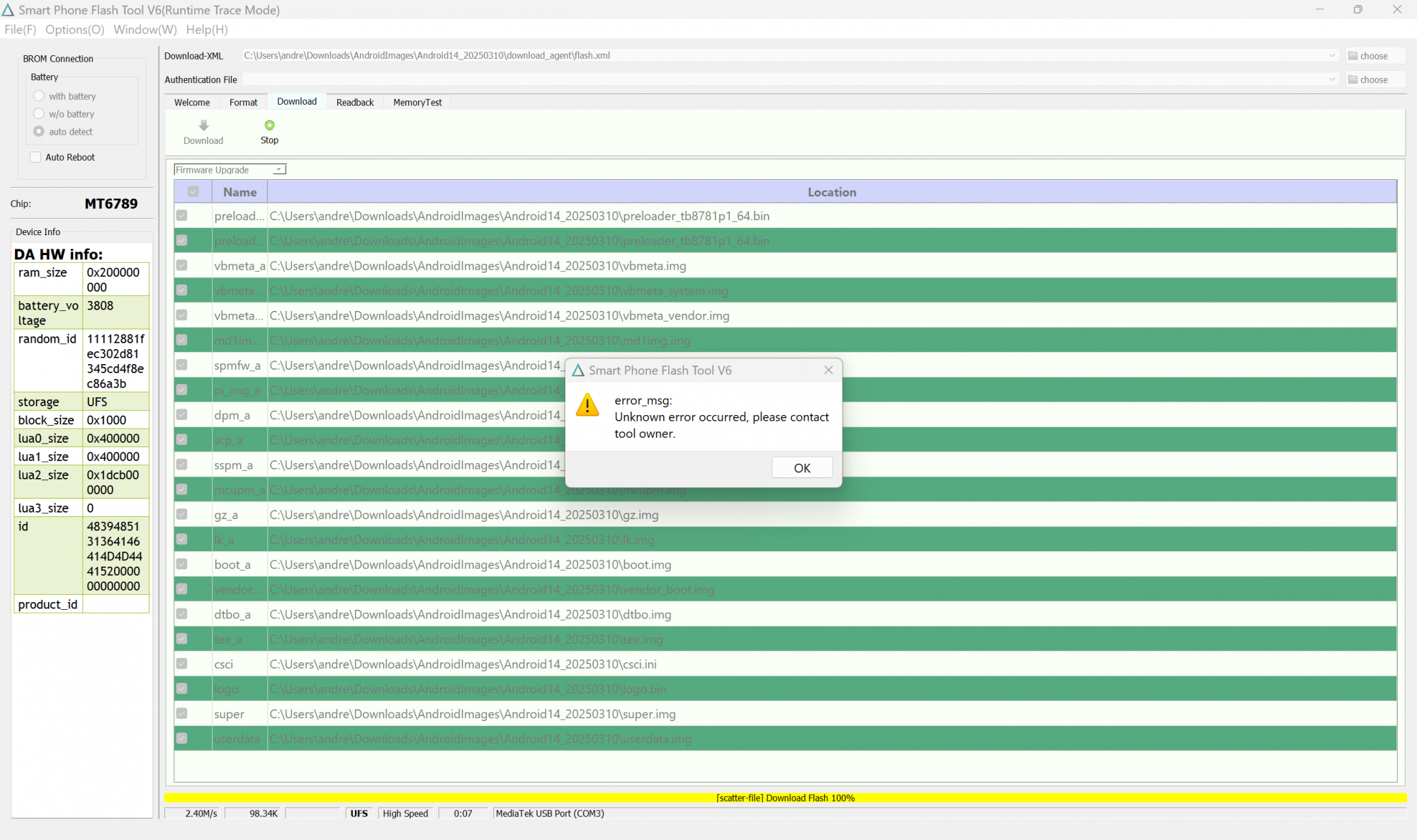Screen dimensions: 1417x840
Task: Toggle the select-all checkbox in the table header
Action: [193, 191]
